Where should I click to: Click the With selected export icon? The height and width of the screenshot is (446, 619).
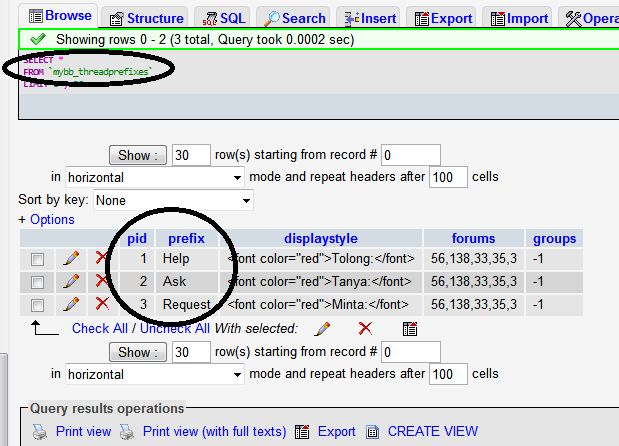[x=409, y=328]
